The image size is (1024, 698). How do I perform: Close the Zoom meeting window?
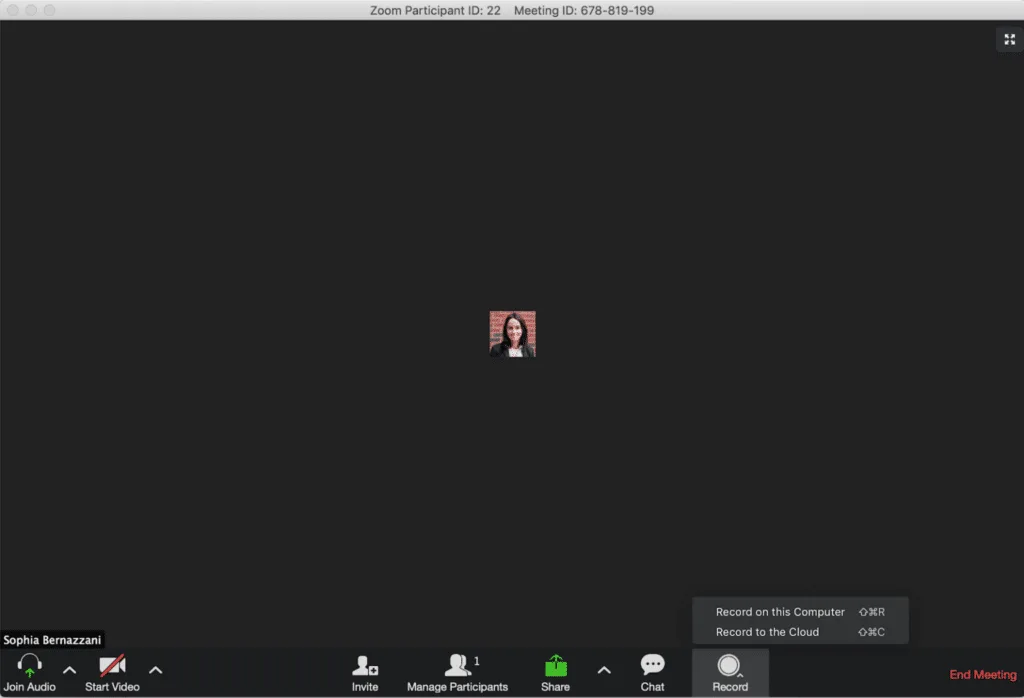click(x=13, y=10)
